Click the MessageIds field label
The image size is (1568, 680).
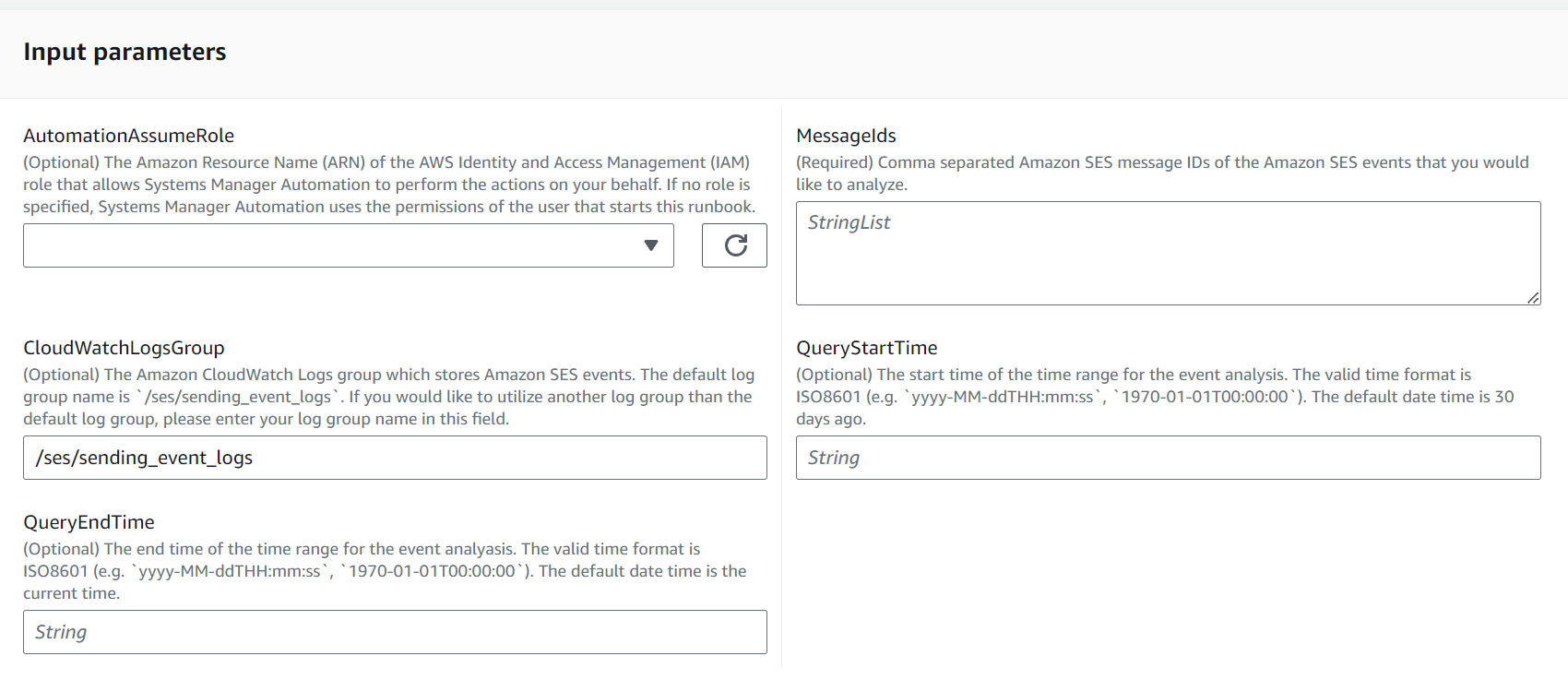(846, 136)
